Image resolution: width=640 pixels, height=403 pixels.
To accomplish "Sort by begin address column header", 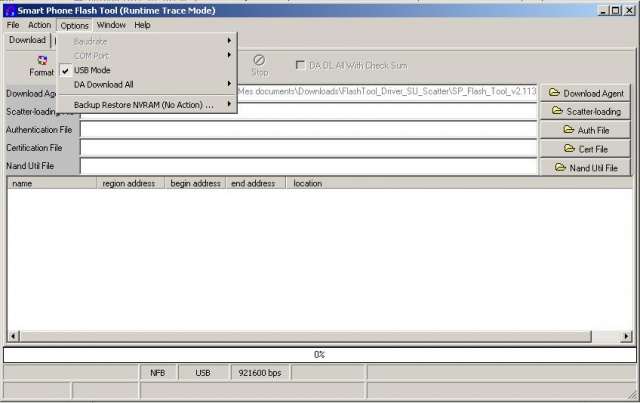I will click(x=196, y=183).
